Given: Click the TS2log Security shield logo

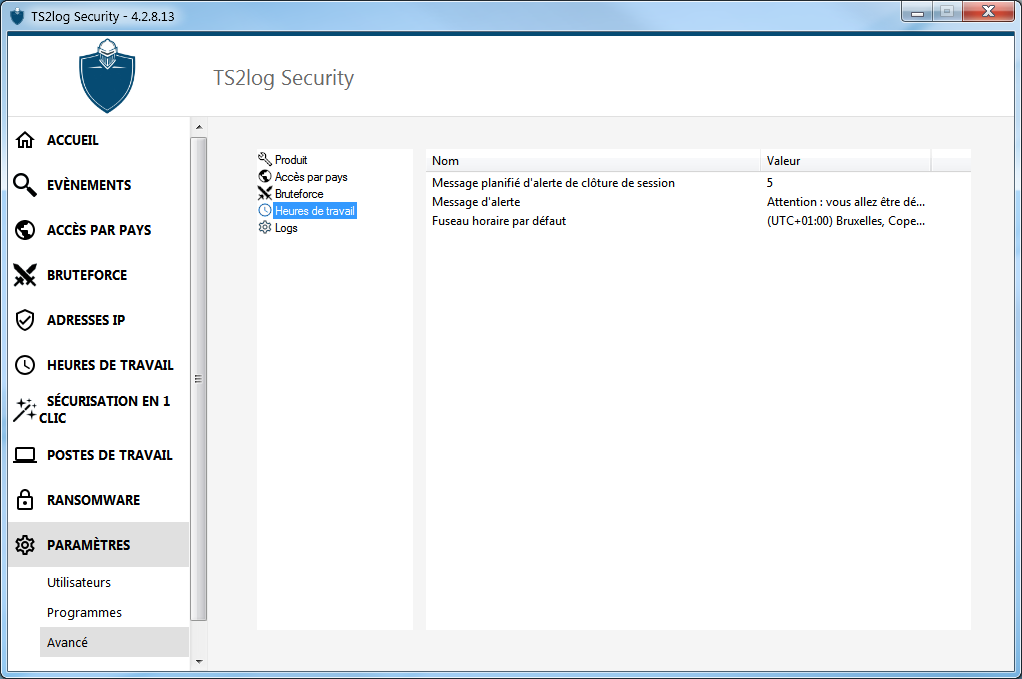Looking at the screenshot, I should pos(107,76).
